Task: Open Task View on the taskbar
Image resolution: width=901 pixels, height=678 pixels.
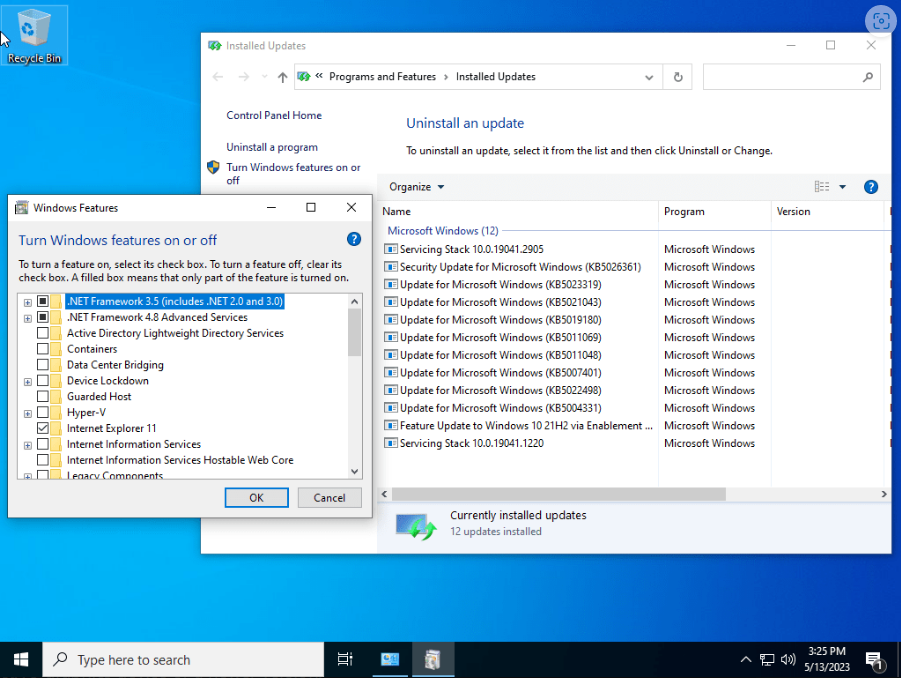Action: pos(345,660)
